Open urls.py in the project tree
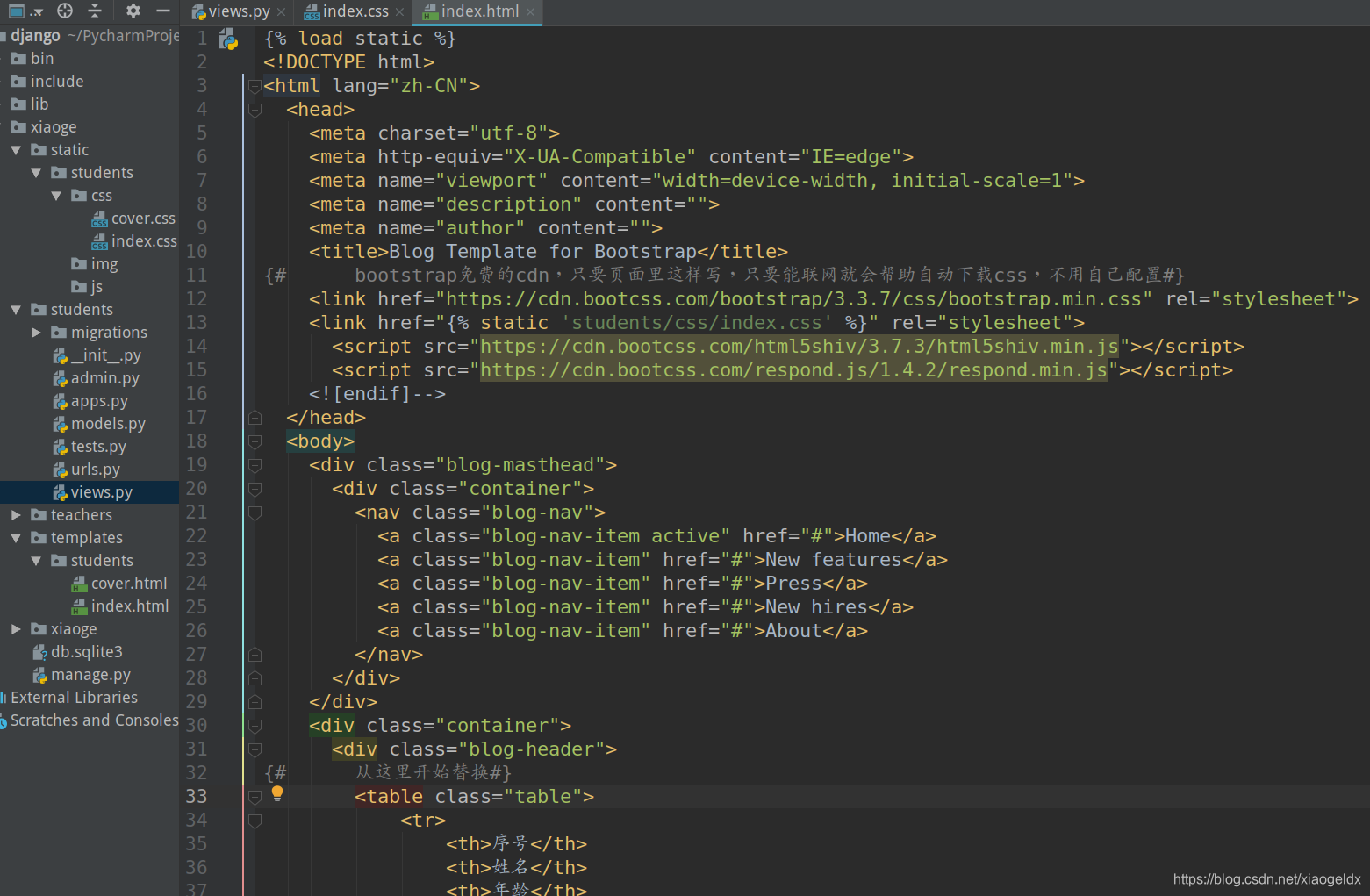 [86, 470]
